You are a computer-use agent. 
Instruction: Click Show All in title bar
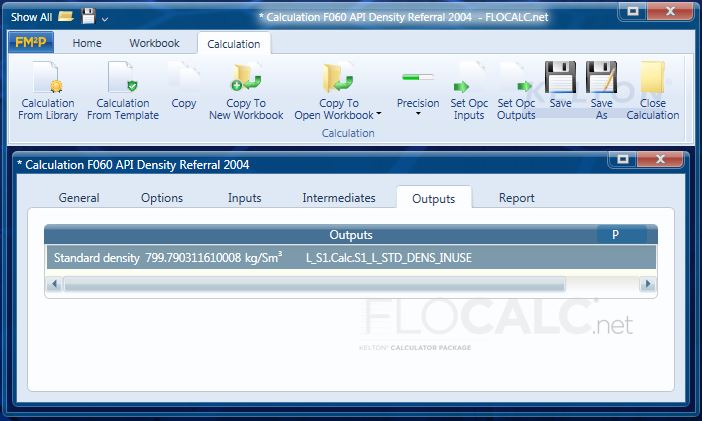(31, 17)
